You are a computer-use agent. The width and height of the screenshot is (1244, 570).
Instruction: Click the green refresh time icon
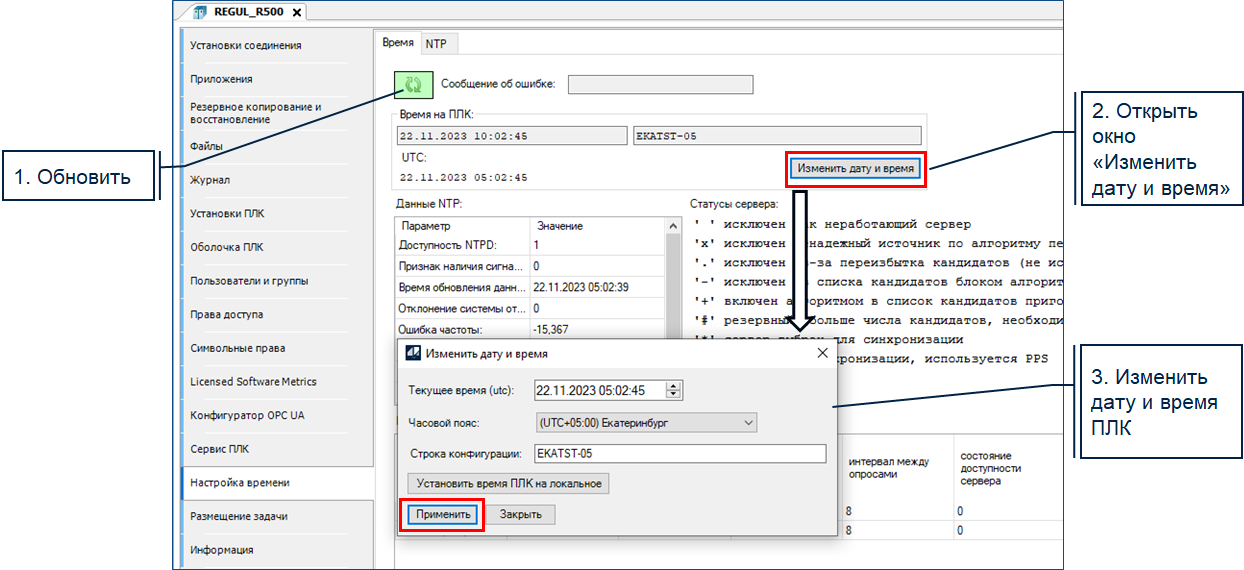point(414,85)
